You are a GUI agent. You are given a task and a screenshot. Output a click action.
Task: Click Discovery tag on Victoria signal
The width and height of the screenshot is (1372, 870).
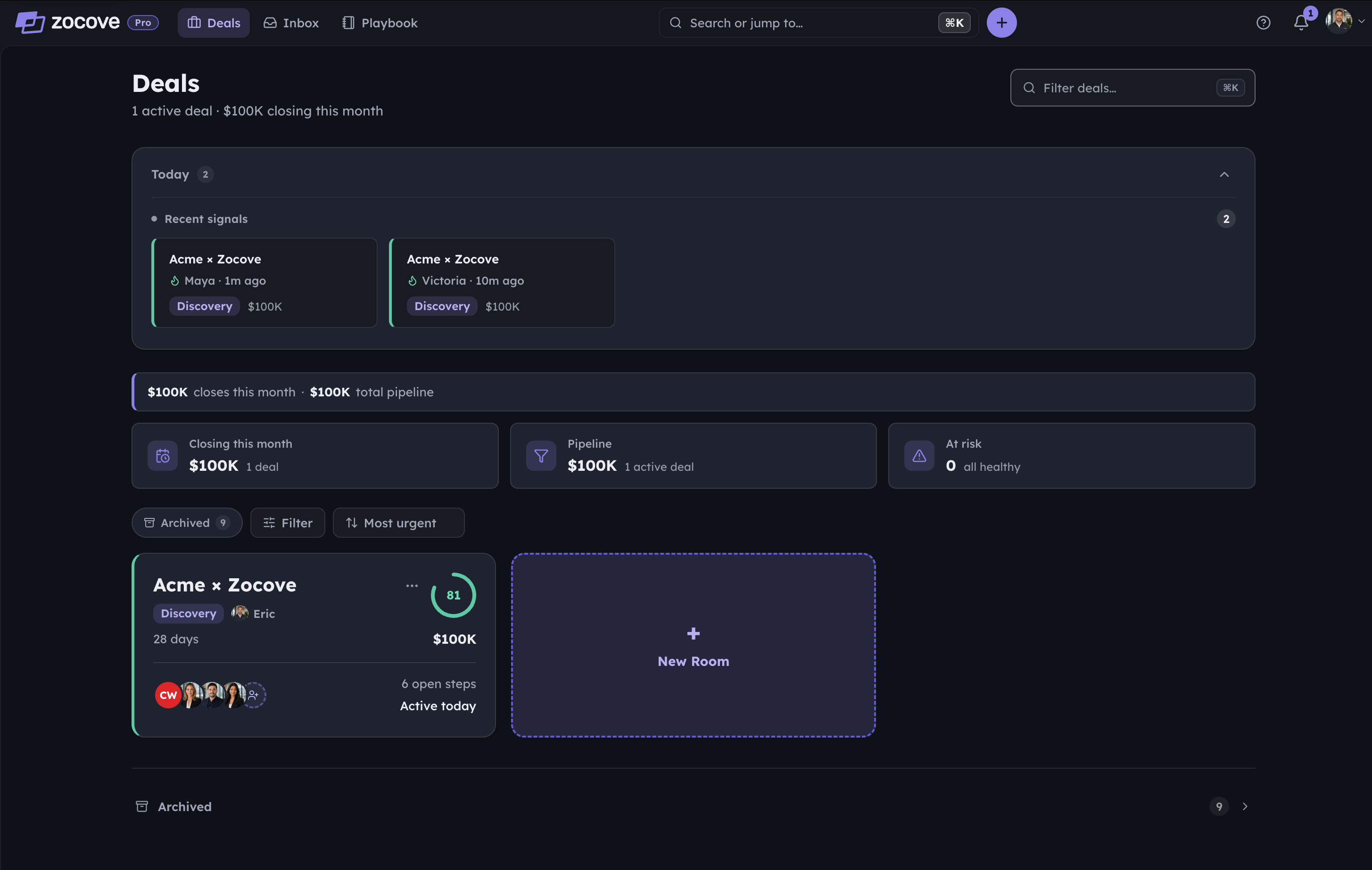coord(442,306)
